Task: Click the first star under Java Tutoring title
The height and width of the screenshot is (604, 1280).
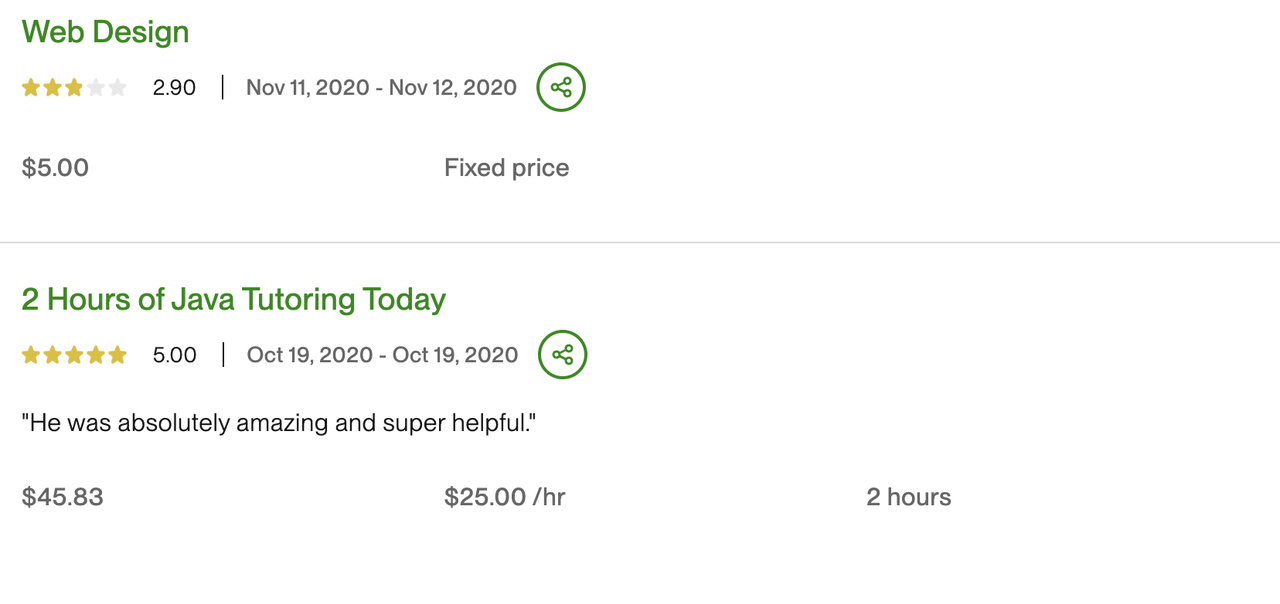Action: point(31,355)
